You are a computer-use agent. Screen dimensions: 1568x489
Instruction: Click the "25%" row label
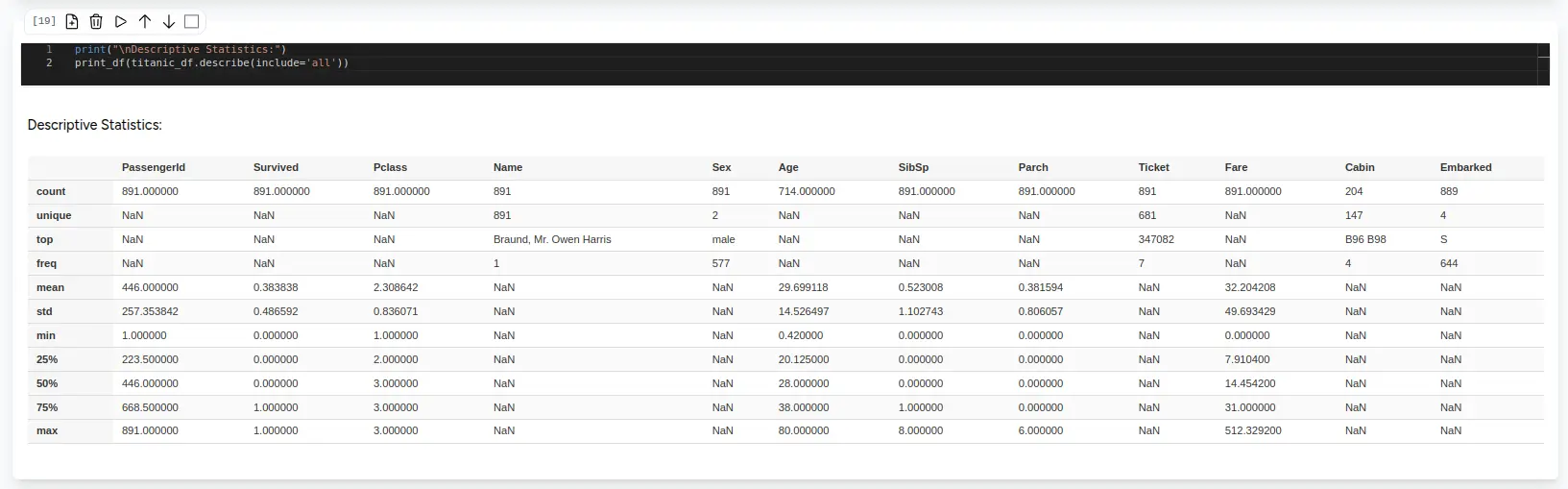click(x=47, y=359)
